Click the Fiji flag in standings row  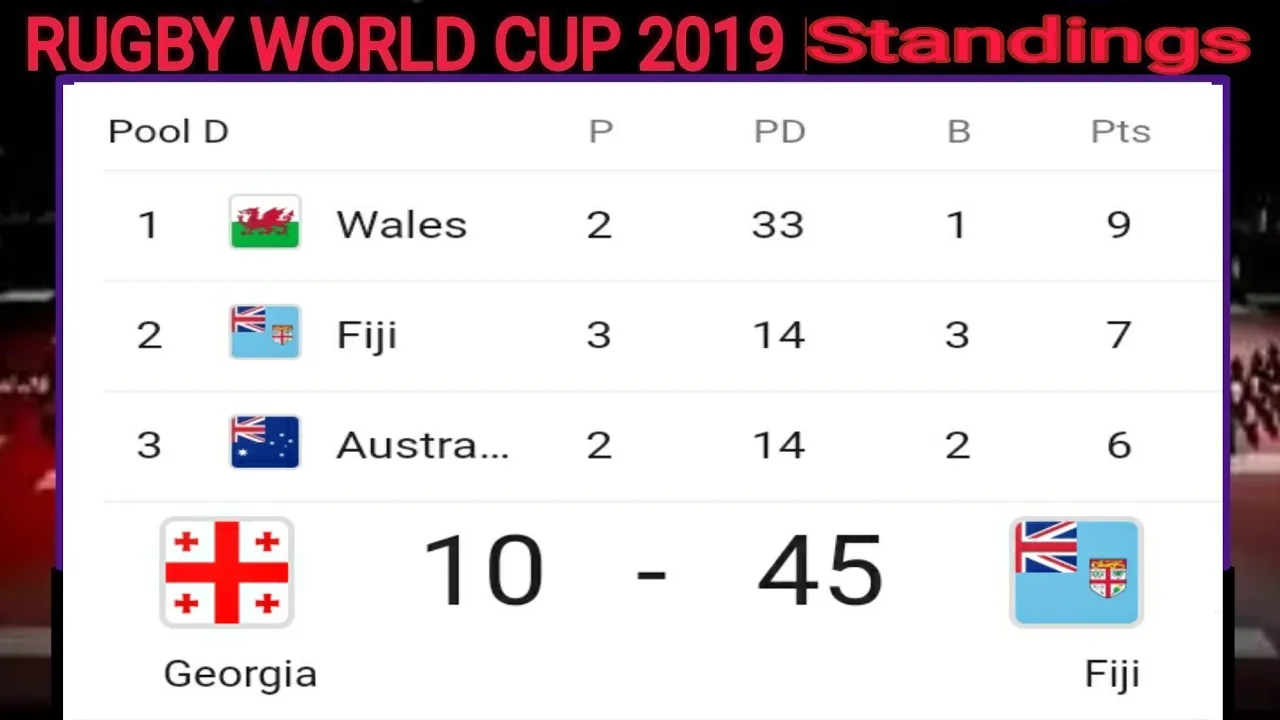(x=265, y=332)
